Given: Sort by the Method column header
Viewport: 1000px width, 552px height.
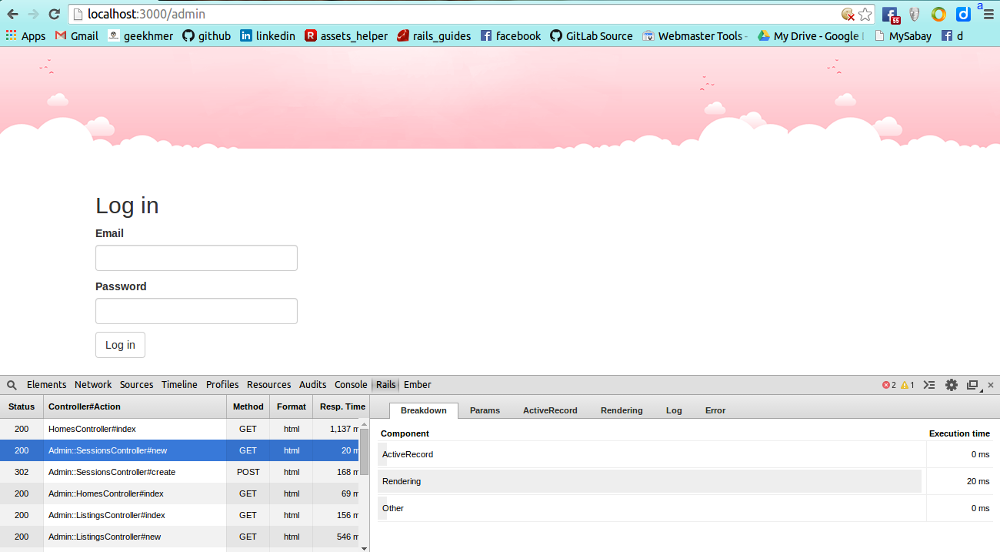Looking at the screenshot, I should point(248,407).
